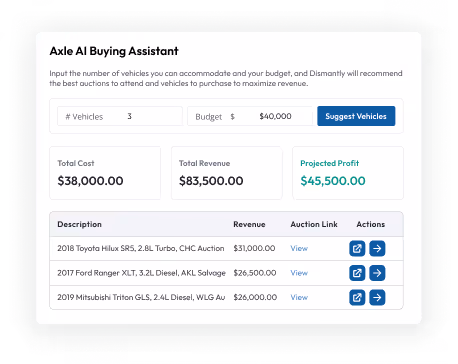The width and height of the screenshot is (458, 364).
Task: Click the 2019 Mitsubishi Triton GLS description
Action: click(141, 297)
